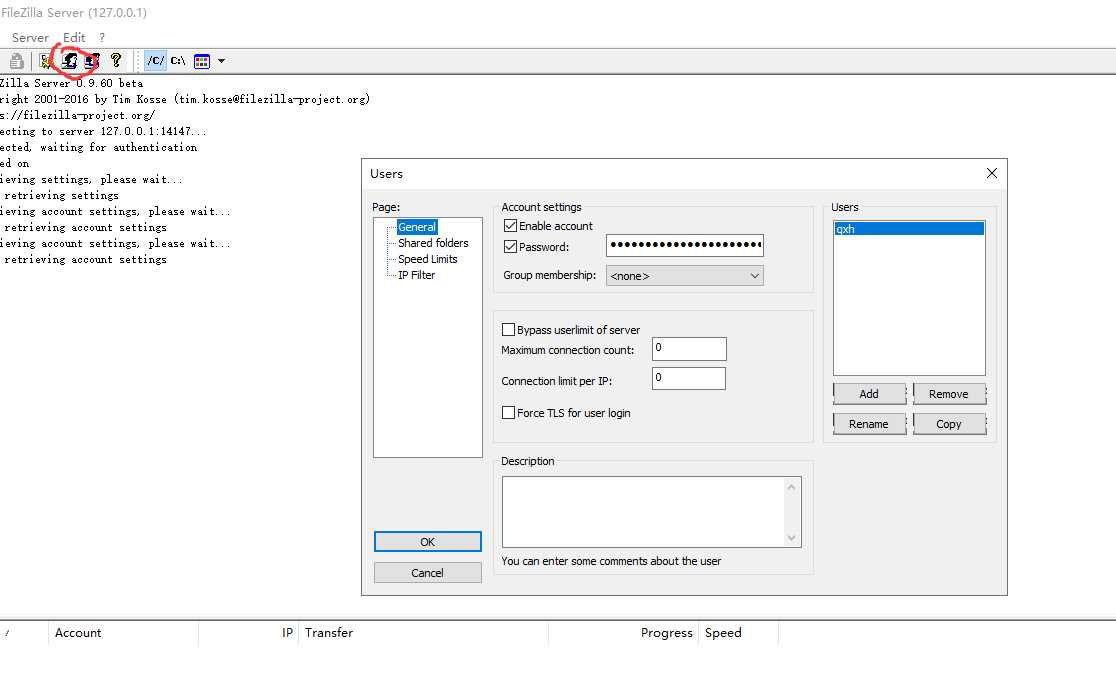Click the Remove user button
The height and width of the screenshot is (678, 1116).
pyautogui.click(x=949, y=394)
